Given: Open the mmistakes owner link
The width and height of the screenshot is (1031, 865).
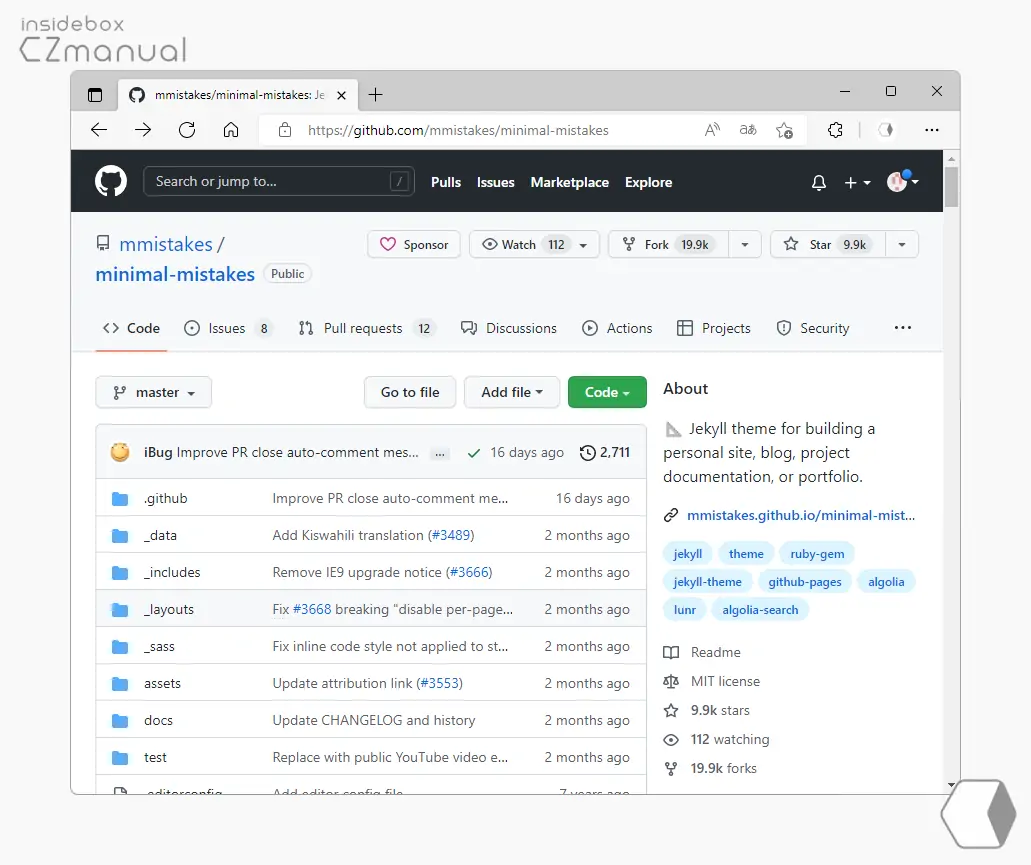Looking at the screenshot, I should pos(166,244).
